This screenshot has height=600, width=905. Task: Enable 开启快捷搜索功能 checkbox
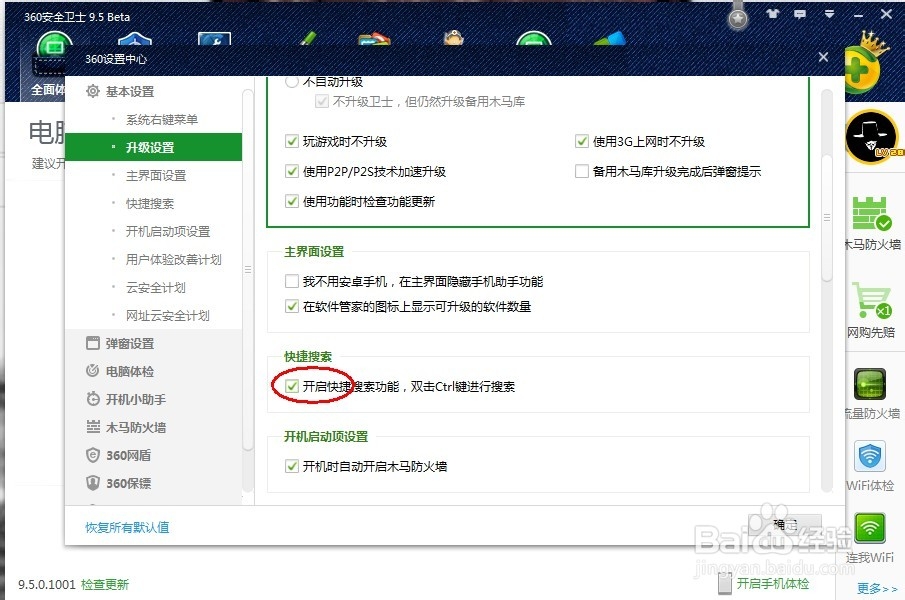(293, 386)
